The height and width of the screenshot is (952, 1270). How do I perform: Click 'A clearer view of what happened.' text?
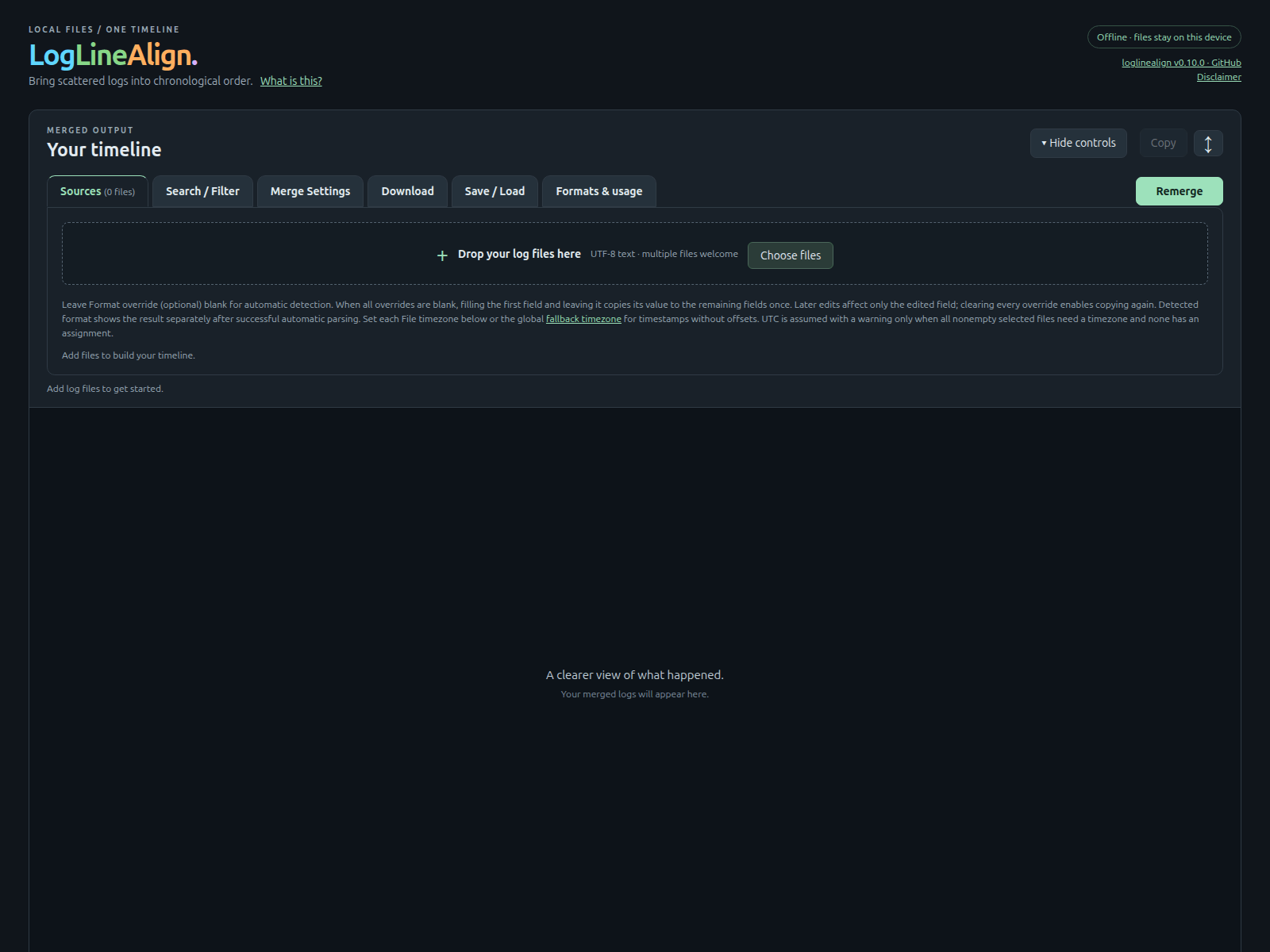coord(635,675)
